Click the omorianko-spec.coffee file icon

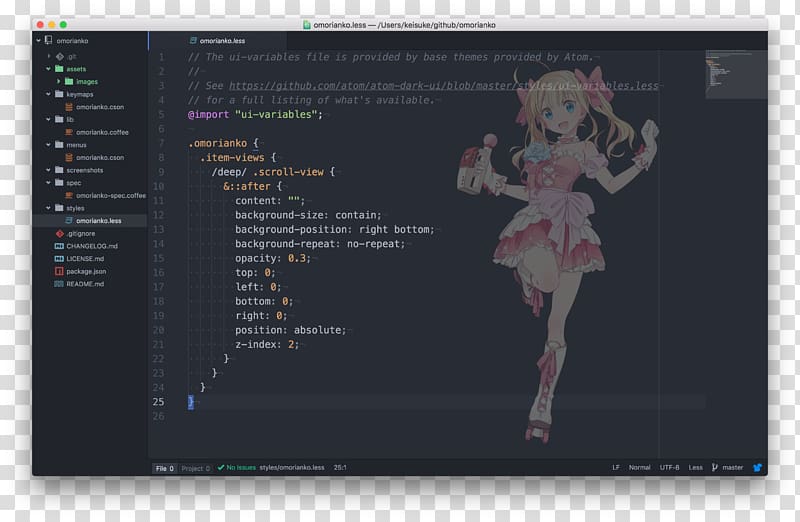(69, 195)
